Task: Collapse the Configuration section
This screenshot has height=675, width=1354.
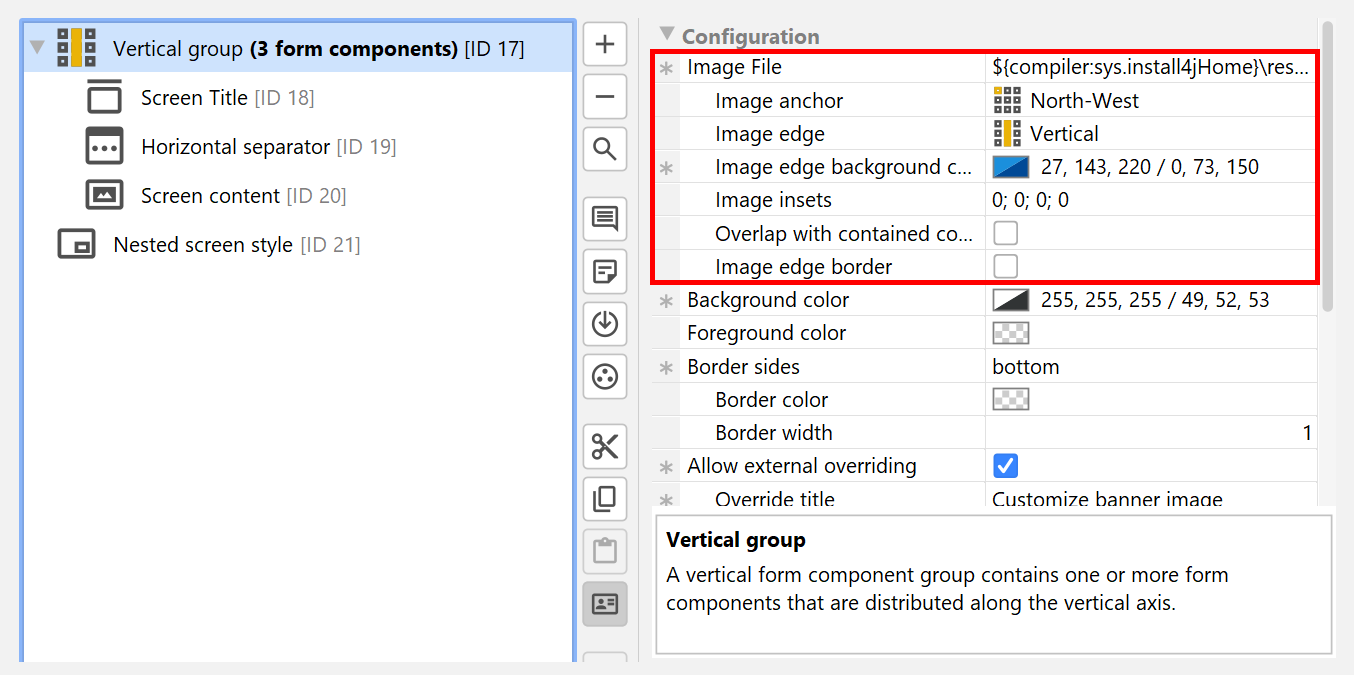Action: (667, 35)
